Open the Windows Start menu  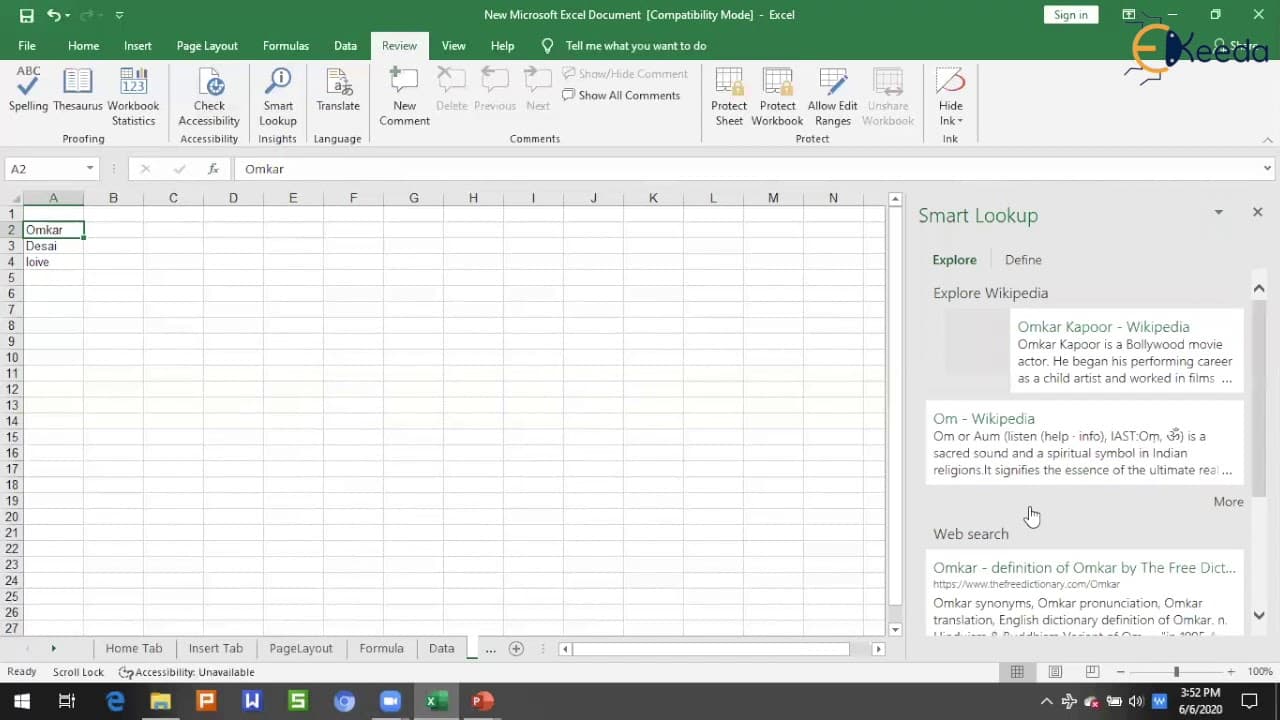point(21,701)
